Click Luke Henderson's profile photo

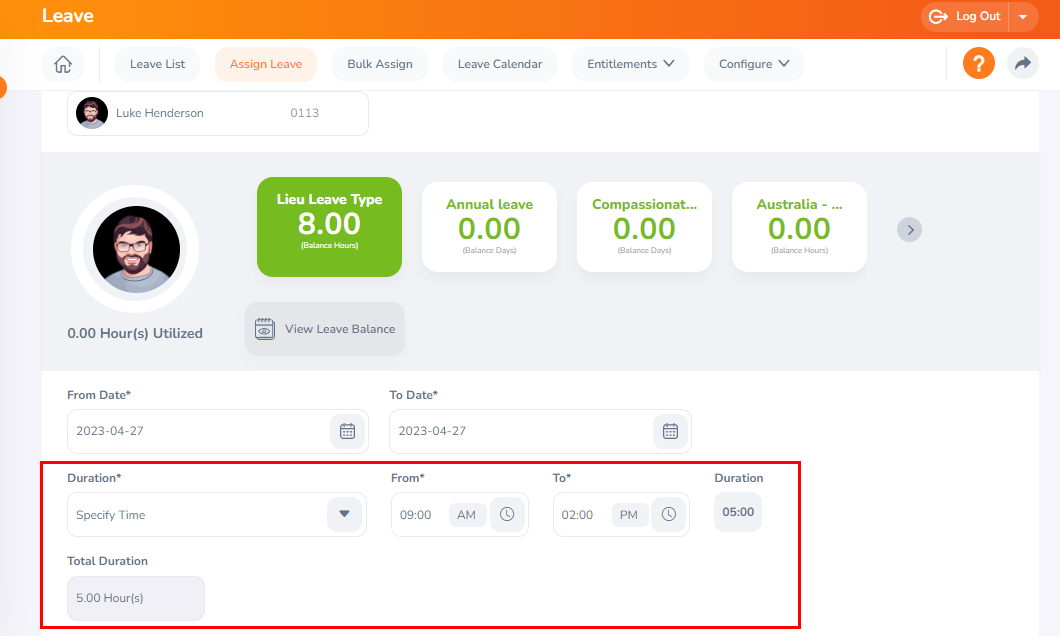[91, 113]
